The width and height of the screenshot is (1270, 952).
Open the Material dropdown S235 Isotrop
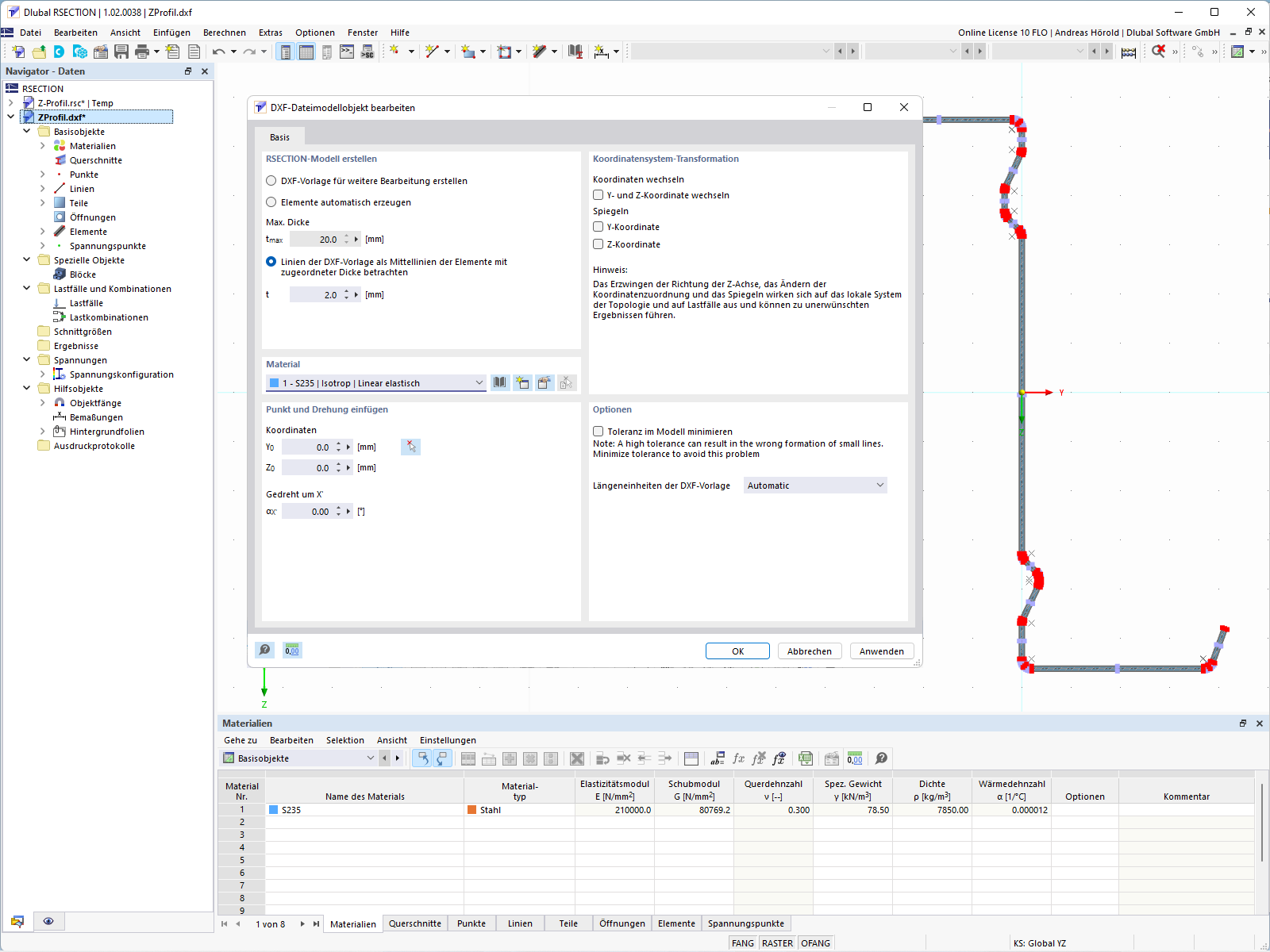pyautogui.click(x=375, y=383)
